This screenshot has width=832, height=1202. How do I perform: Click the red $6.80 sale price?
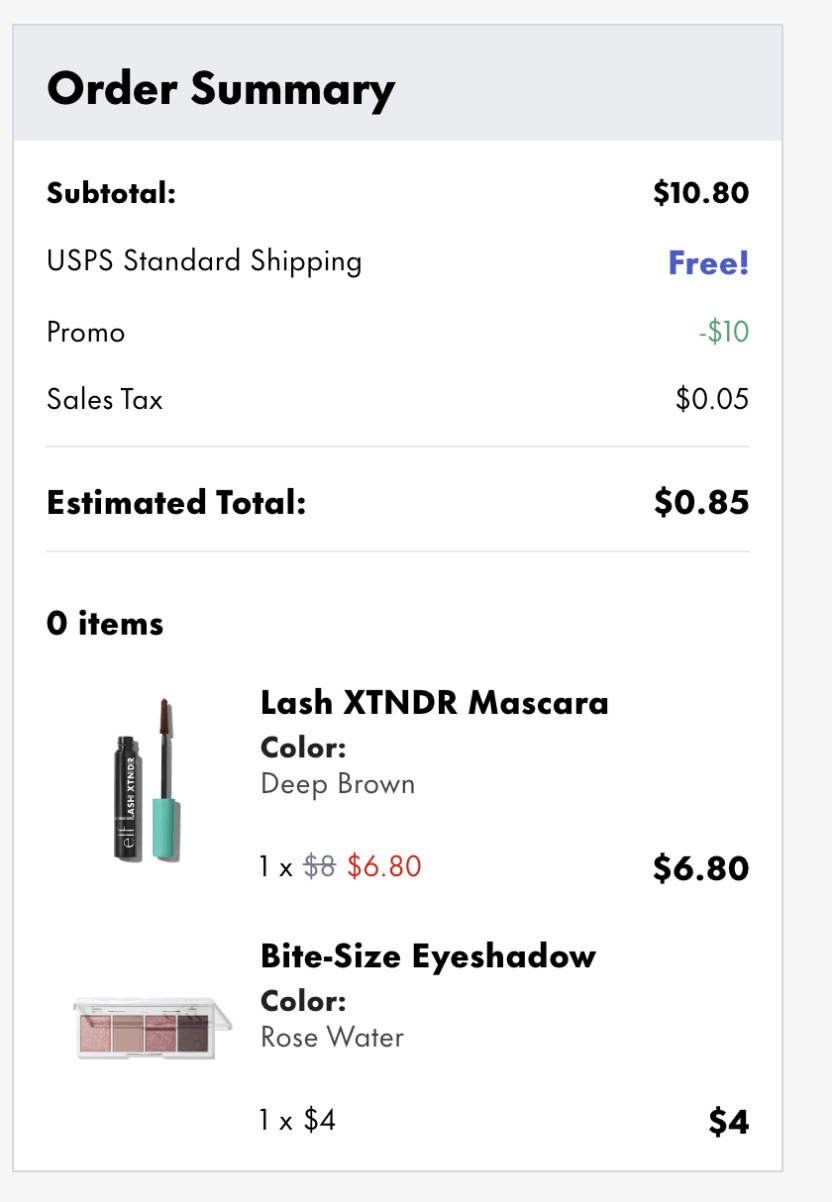click(x=384, y=866)
